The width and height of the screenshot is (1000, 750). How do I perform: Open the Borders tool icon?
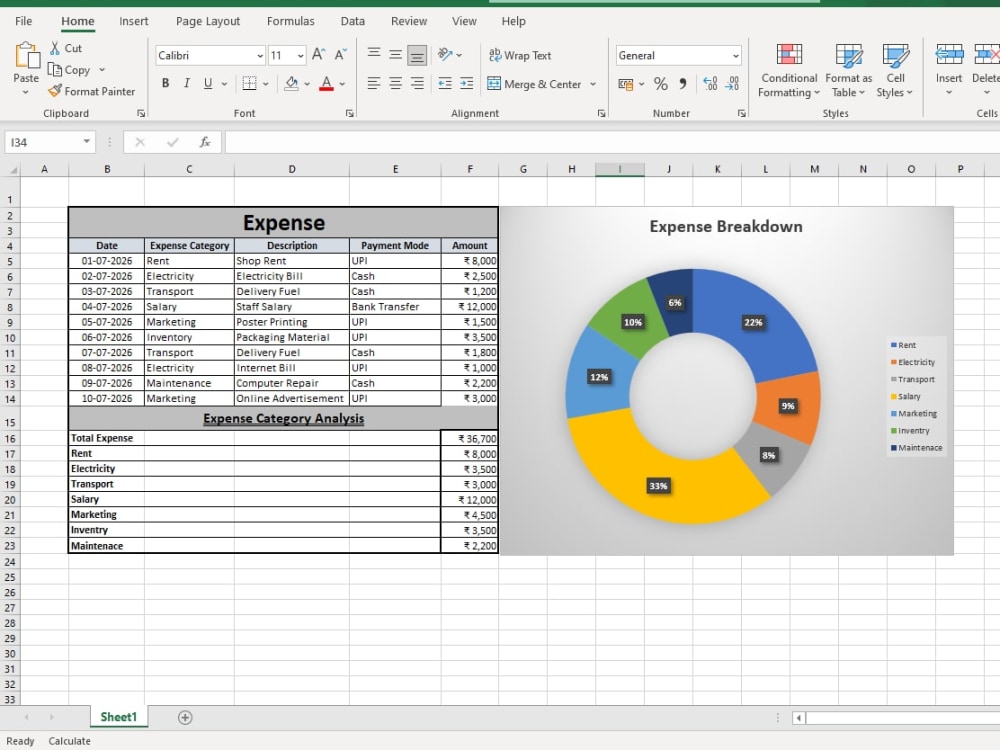point(249,84)
